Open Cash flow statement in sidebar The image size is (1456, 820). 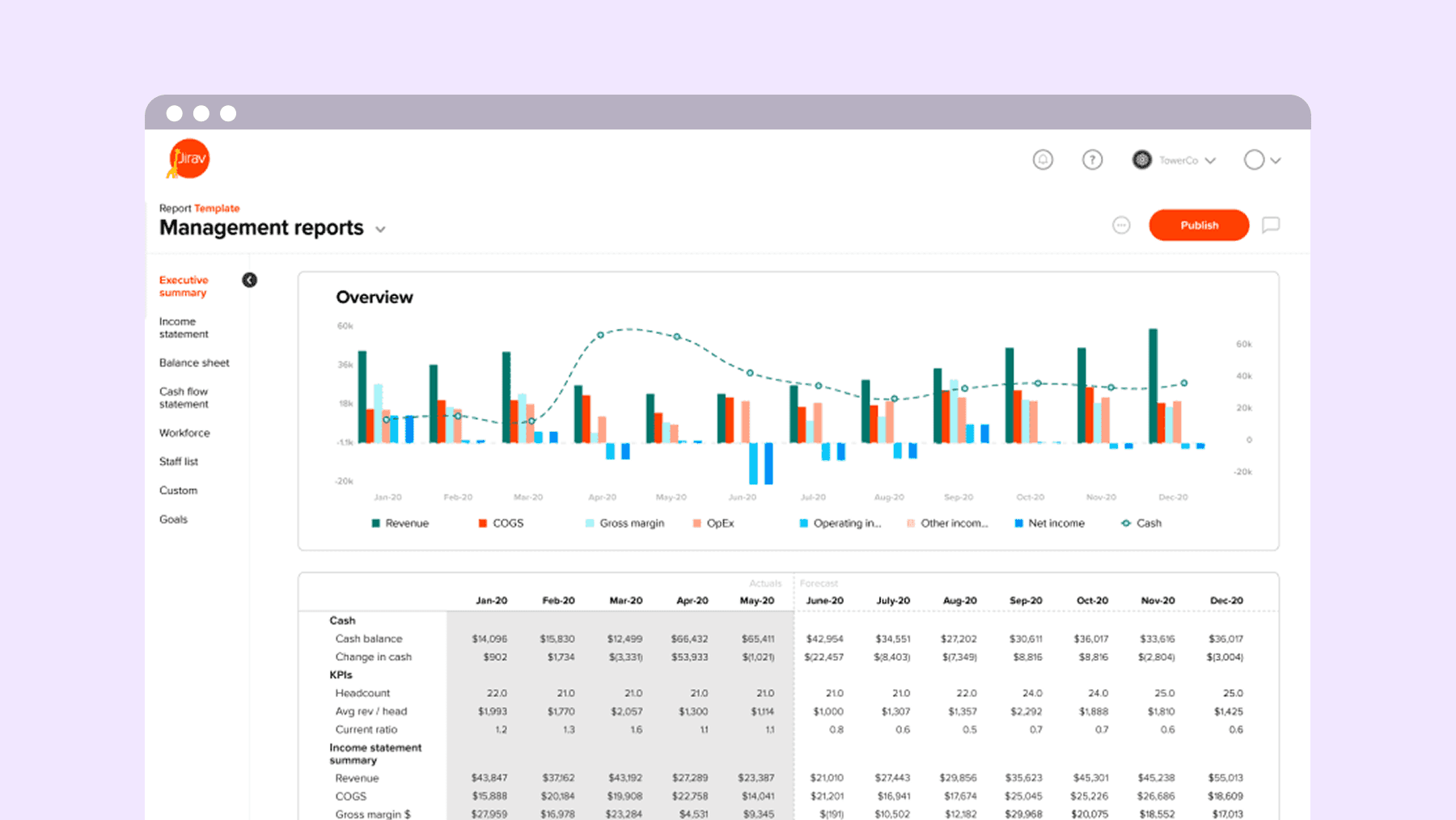184,398
